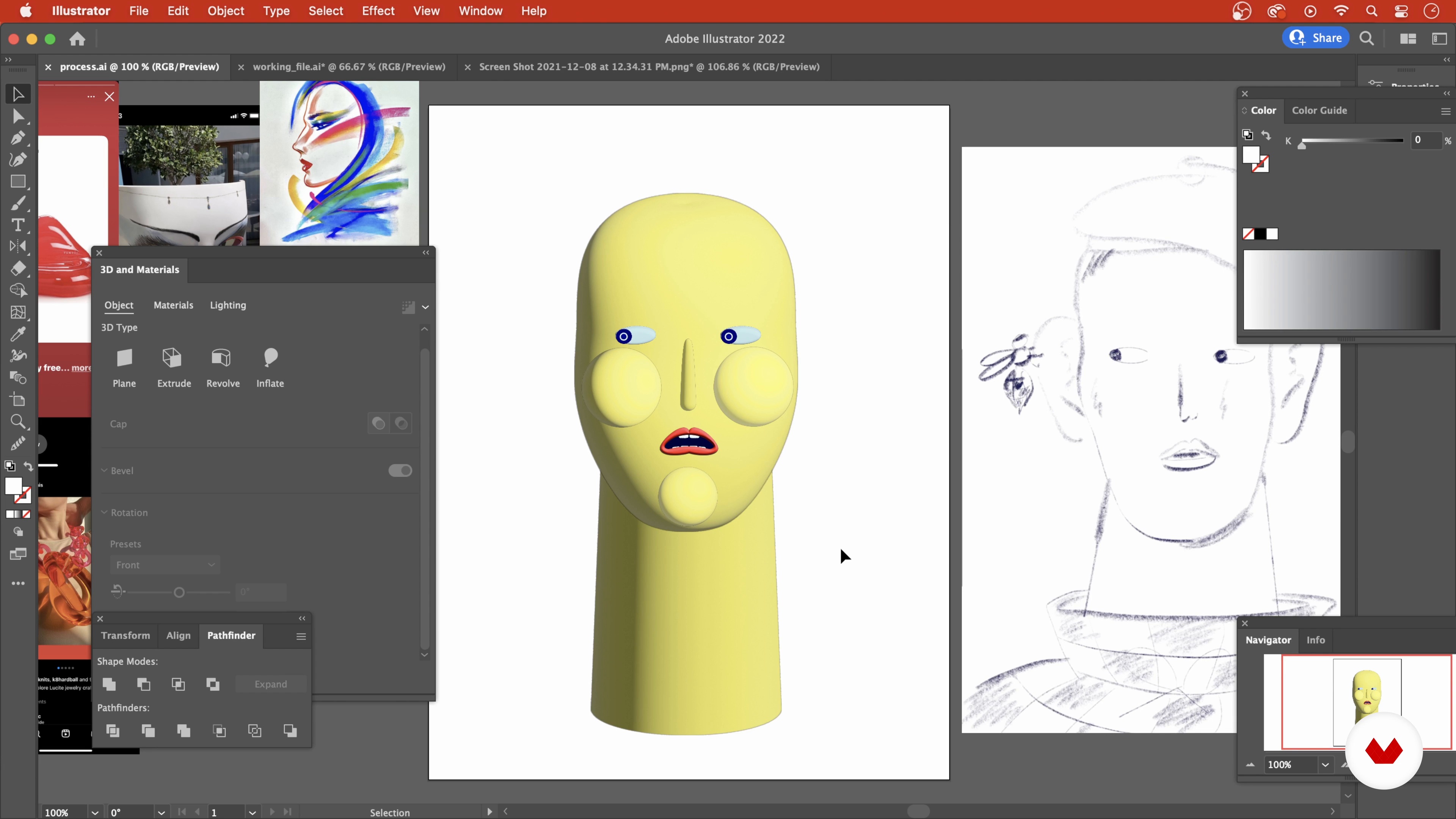The image size is (1456, 819).
Task: Click the Expand button in Pathfinder
Action: click(271, 684)
